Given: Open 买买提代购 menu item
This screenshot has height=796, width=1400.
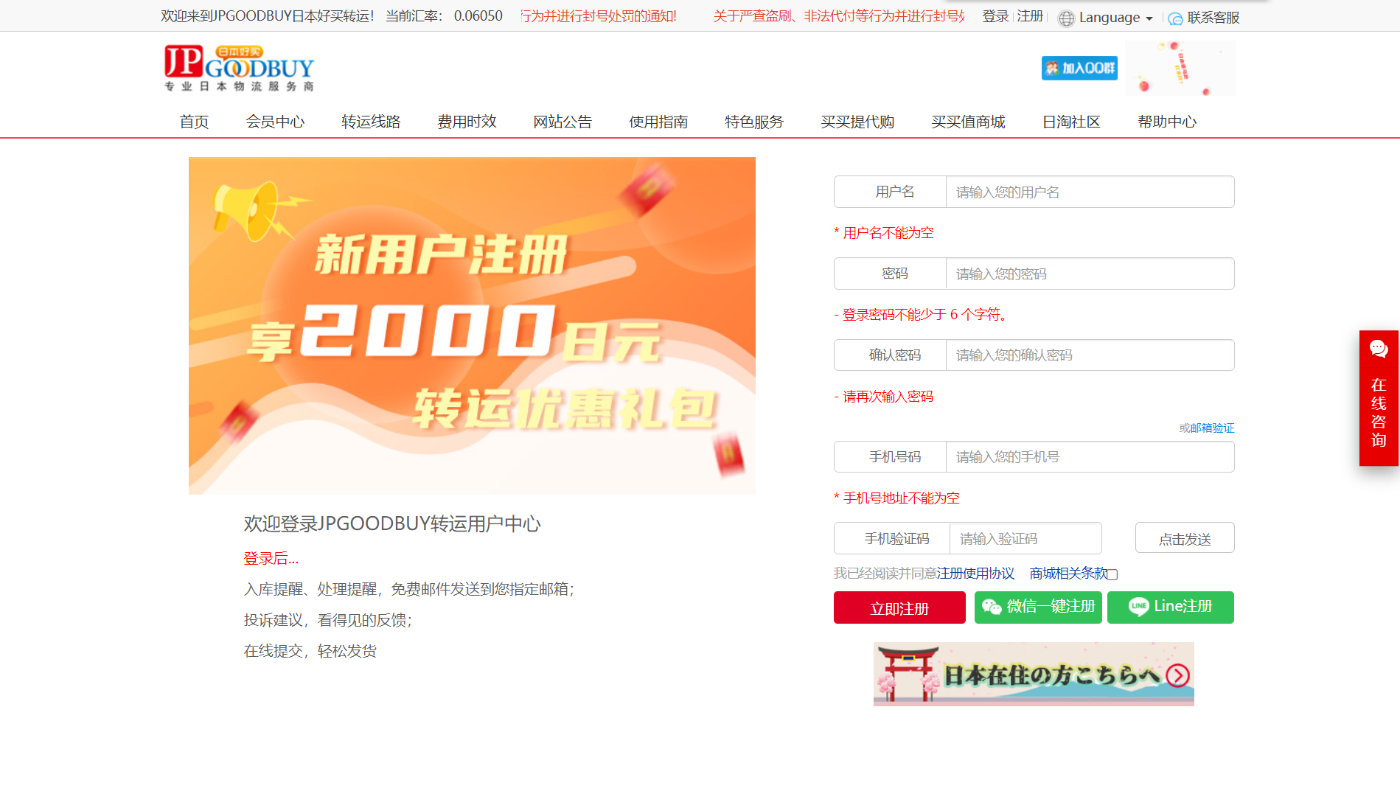Looking at the screenshot, I should coord(858,122).
